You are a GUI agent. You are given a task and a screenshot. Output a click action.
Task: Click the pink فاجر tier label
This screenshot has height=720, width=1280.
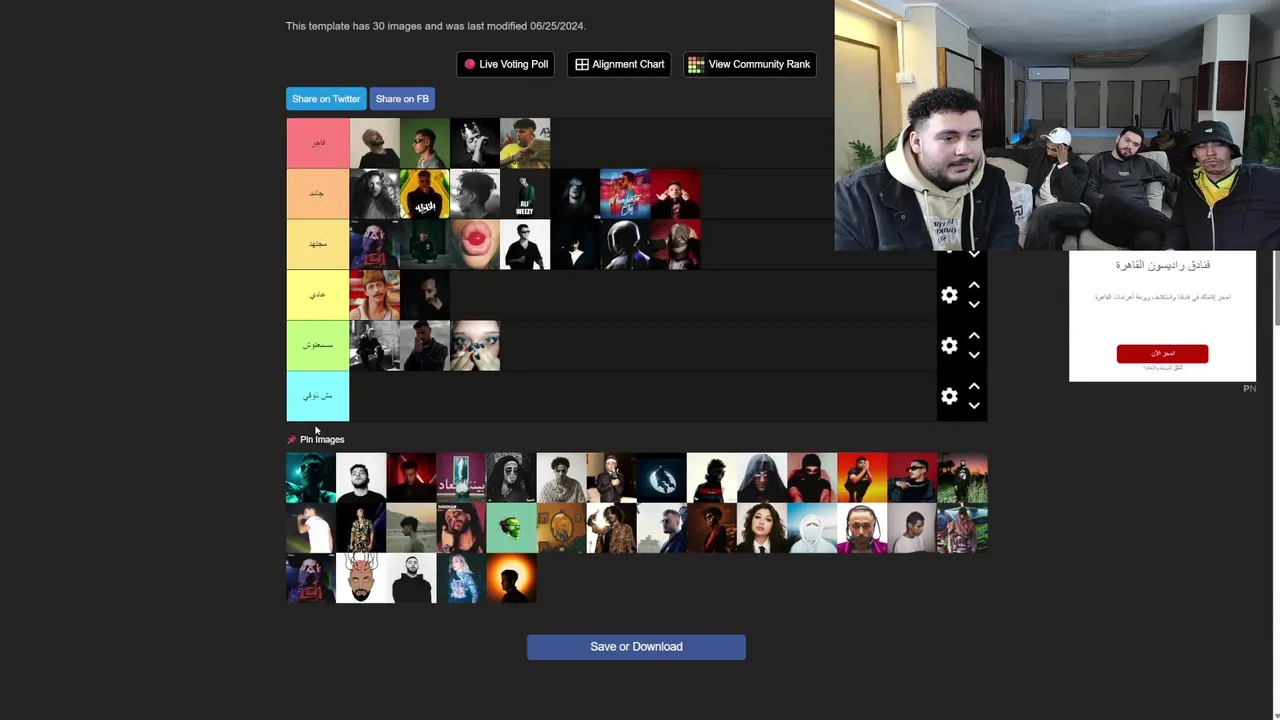click(318, 143)
